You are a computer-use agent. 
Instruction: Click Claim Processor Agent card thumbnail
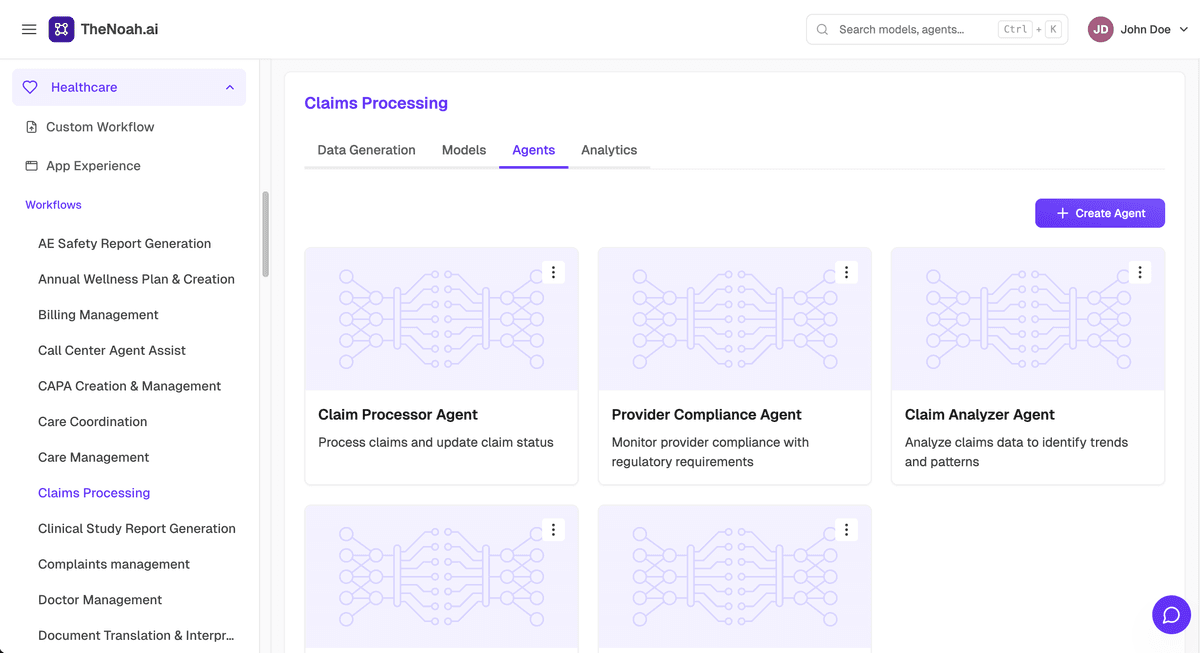tap(441, 319)
